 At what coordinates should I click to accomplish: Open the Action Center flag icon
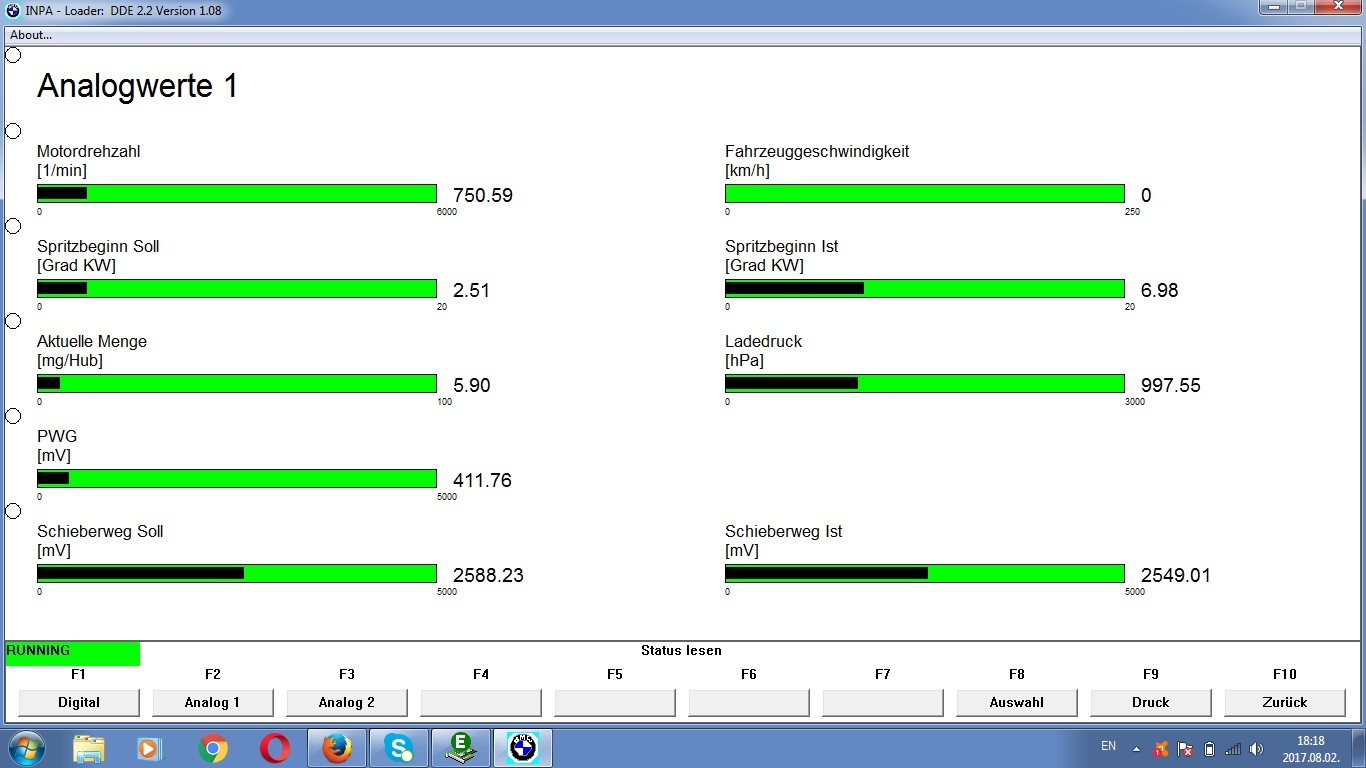pyautogui.click(x=1185, y=748)
